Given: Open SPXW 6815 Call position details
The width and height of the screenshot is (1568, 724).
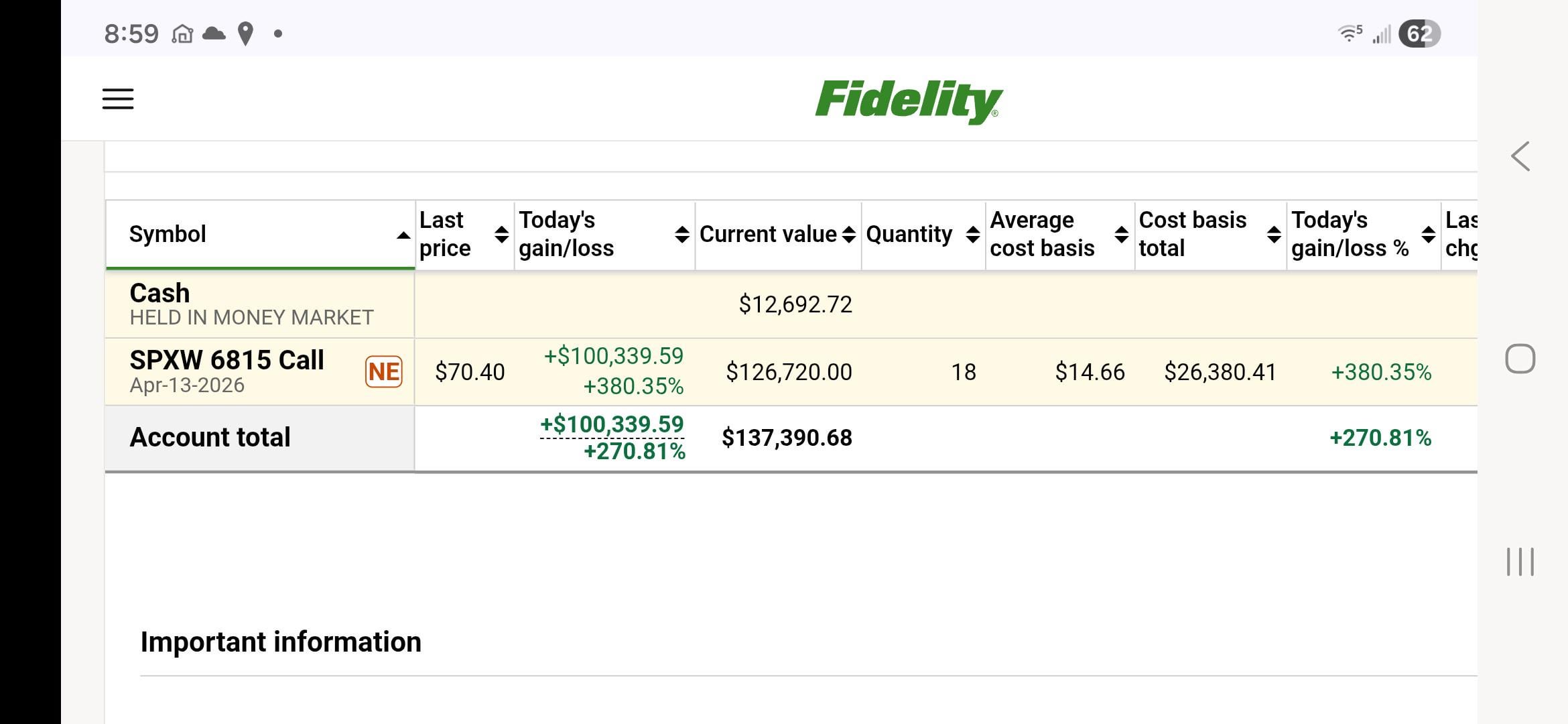Looking at the screenshot, I should pyautogui.click(x=226, y=361).
